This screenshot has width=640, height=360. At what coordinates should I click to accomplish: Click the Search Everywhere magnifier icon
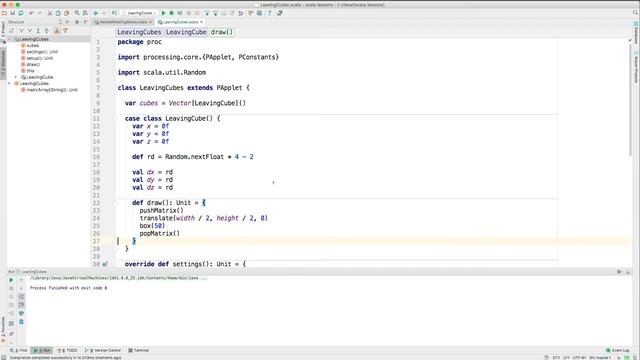[x=635, y=13]
